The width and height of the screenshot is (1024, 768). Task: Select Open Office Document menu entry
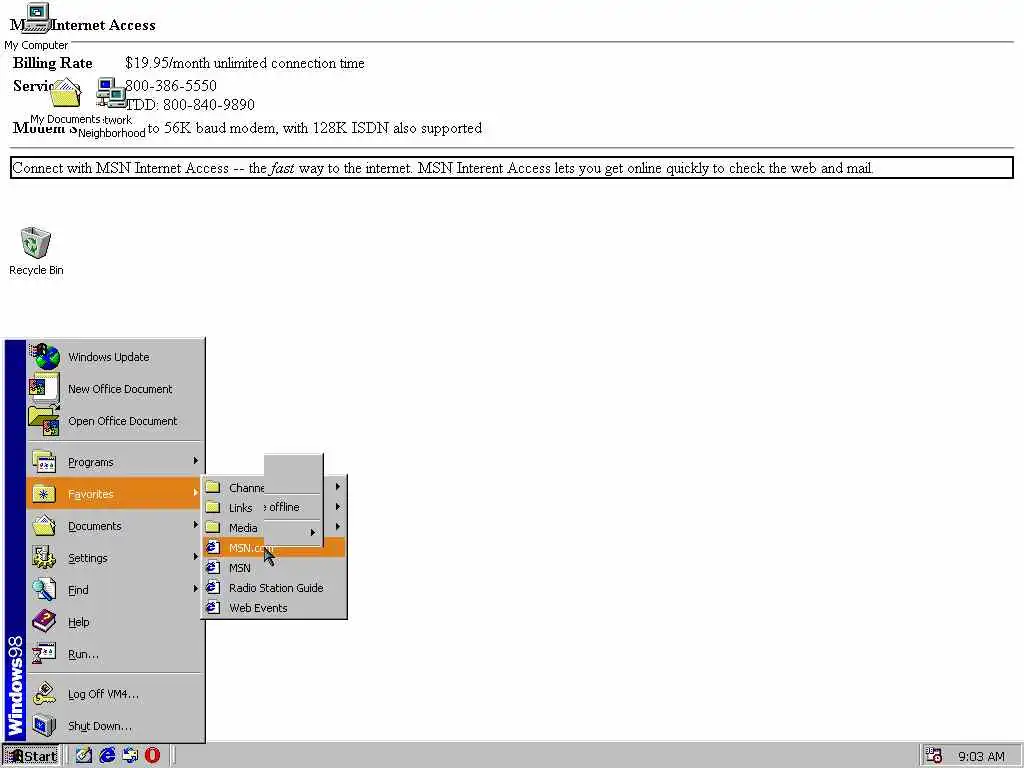pos(116,421)
